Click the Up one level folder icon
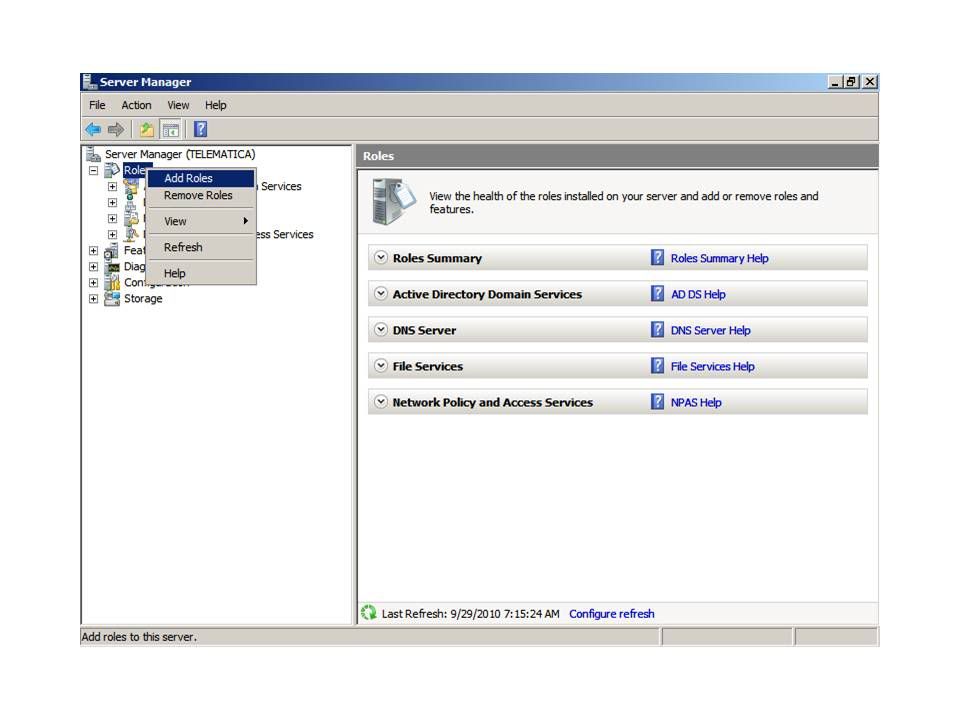The width and height of the screenshot is (960, 720). tap(147, 129)
